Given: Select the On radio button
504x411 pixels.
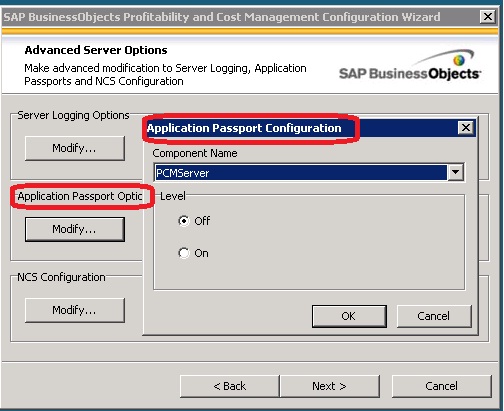Looking at the screenshot, I should pos(184,253).
